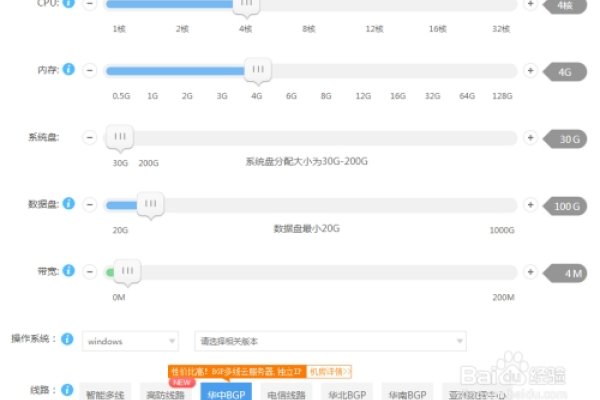Click the 8核 mark on CPU scale
The height and width of the screenshot is (400, 600).
pos(308,29)
